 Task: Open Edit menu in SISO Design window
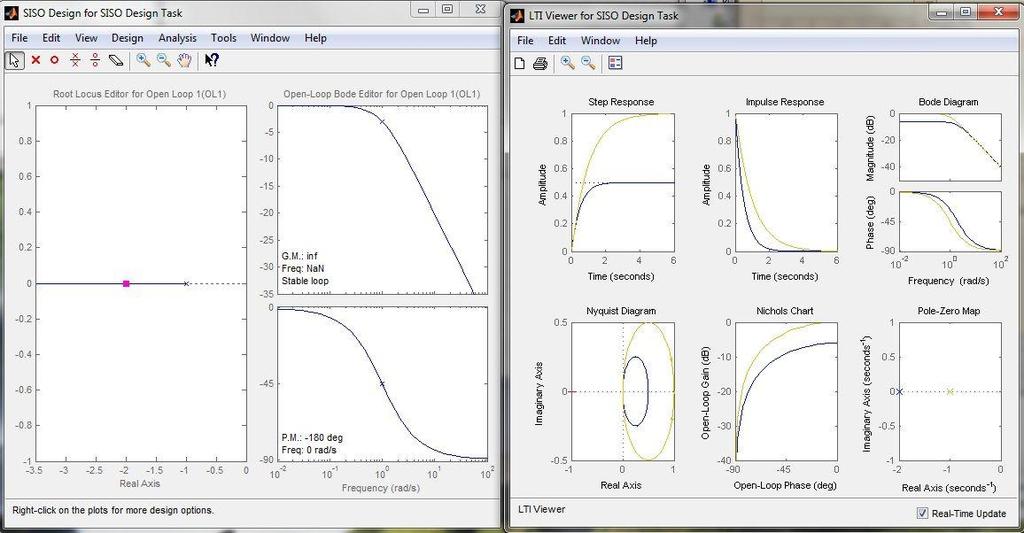(x=51, y=38)
